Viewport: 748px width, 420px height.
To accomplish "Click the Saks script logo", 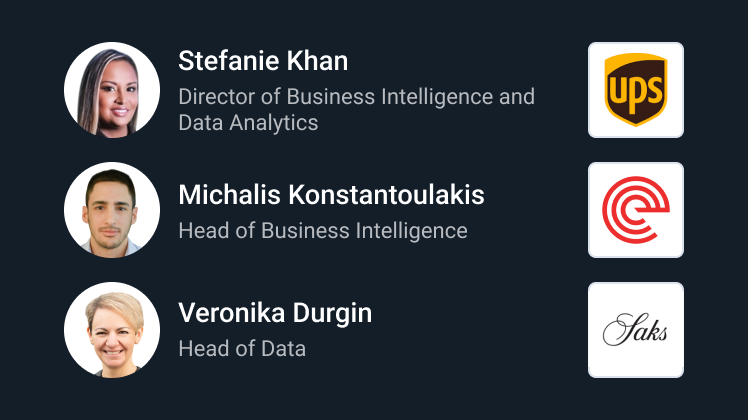I will pos(635,330).
